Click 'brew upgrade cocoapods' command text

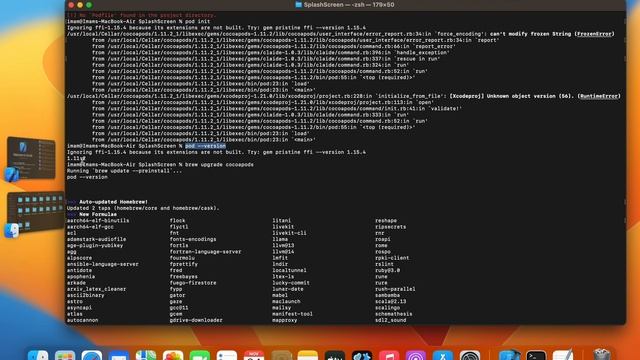[x=219, y=164]
